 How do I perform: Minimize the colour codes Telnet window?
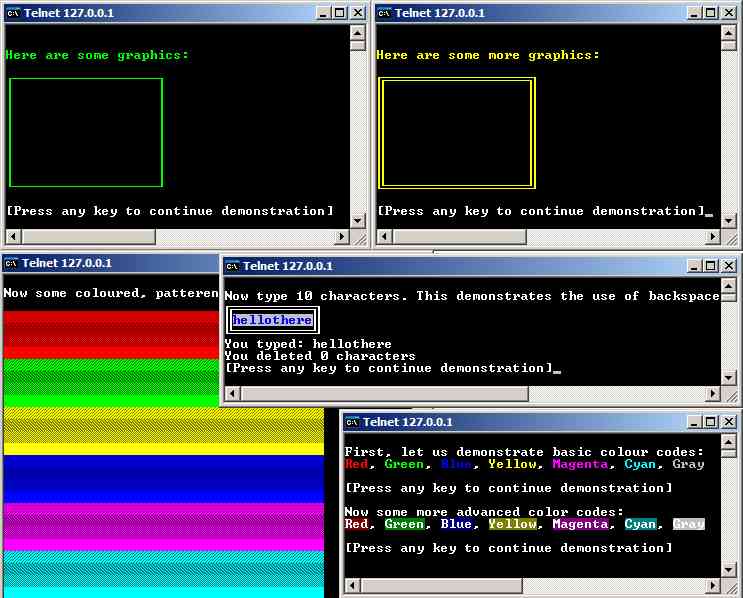coord(694,422)
